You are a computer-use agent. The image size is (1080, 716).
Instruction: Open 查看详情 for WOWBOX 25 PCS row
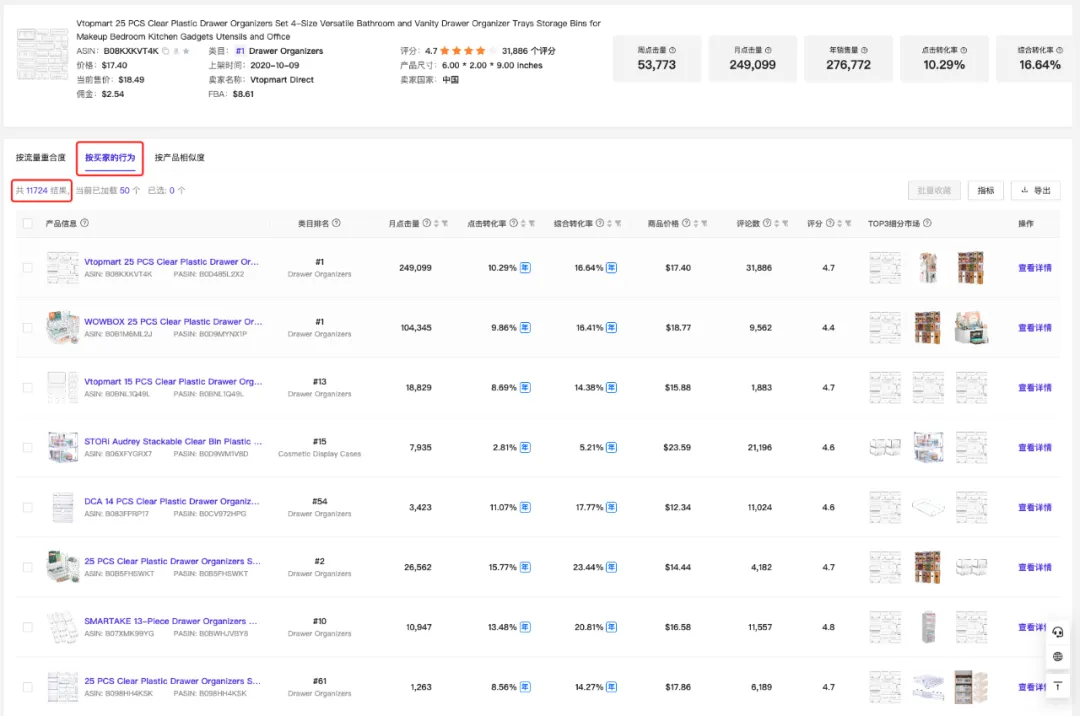click(1035, 328)
